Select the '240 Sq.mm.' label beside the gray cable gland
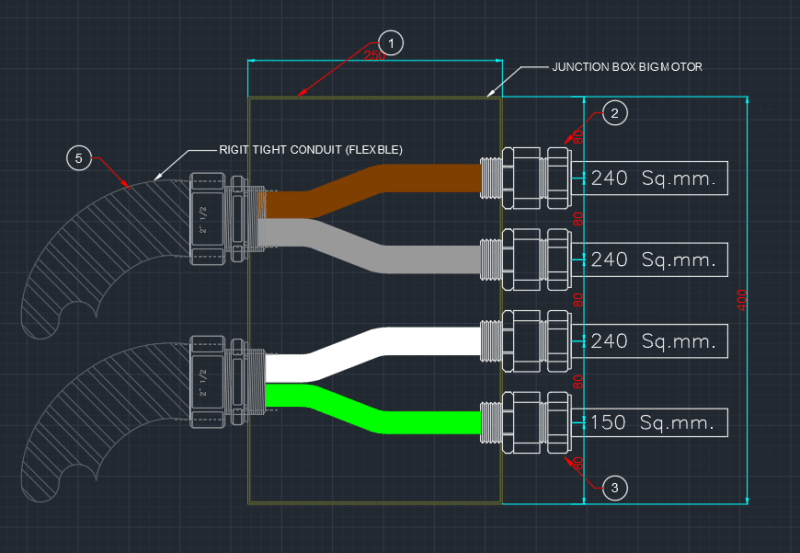800x553 pixels. point(655,260)
